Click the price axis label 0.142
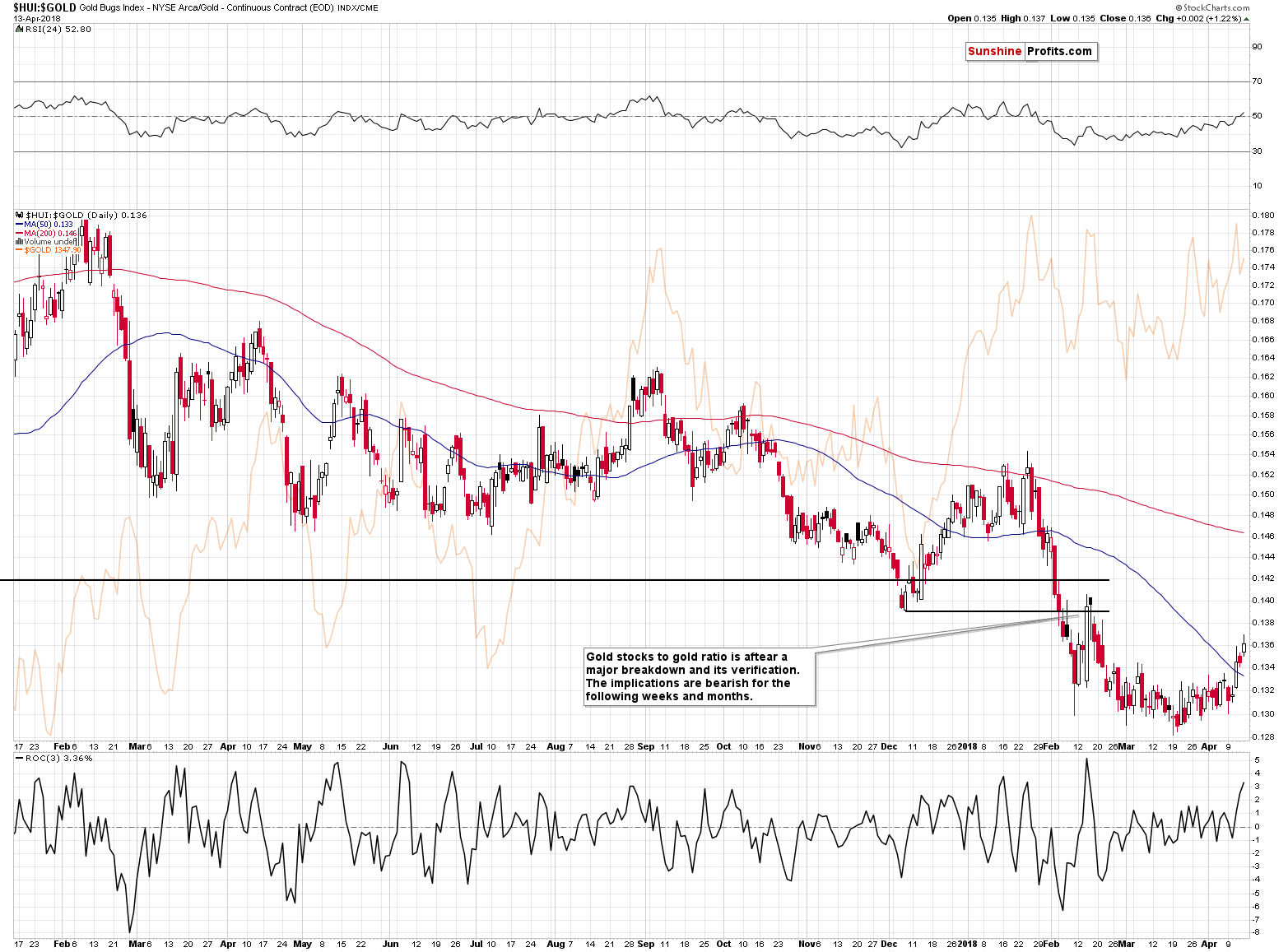This screenshot has width=1288, height=952. [x=1263, y=578]
